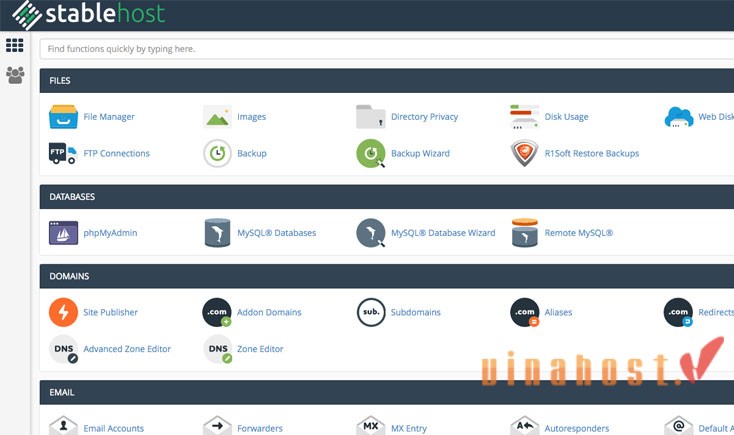Click the Email Accounts envelope icon
734x435 pixels.
pyautogui.click(x=63, y=425)
